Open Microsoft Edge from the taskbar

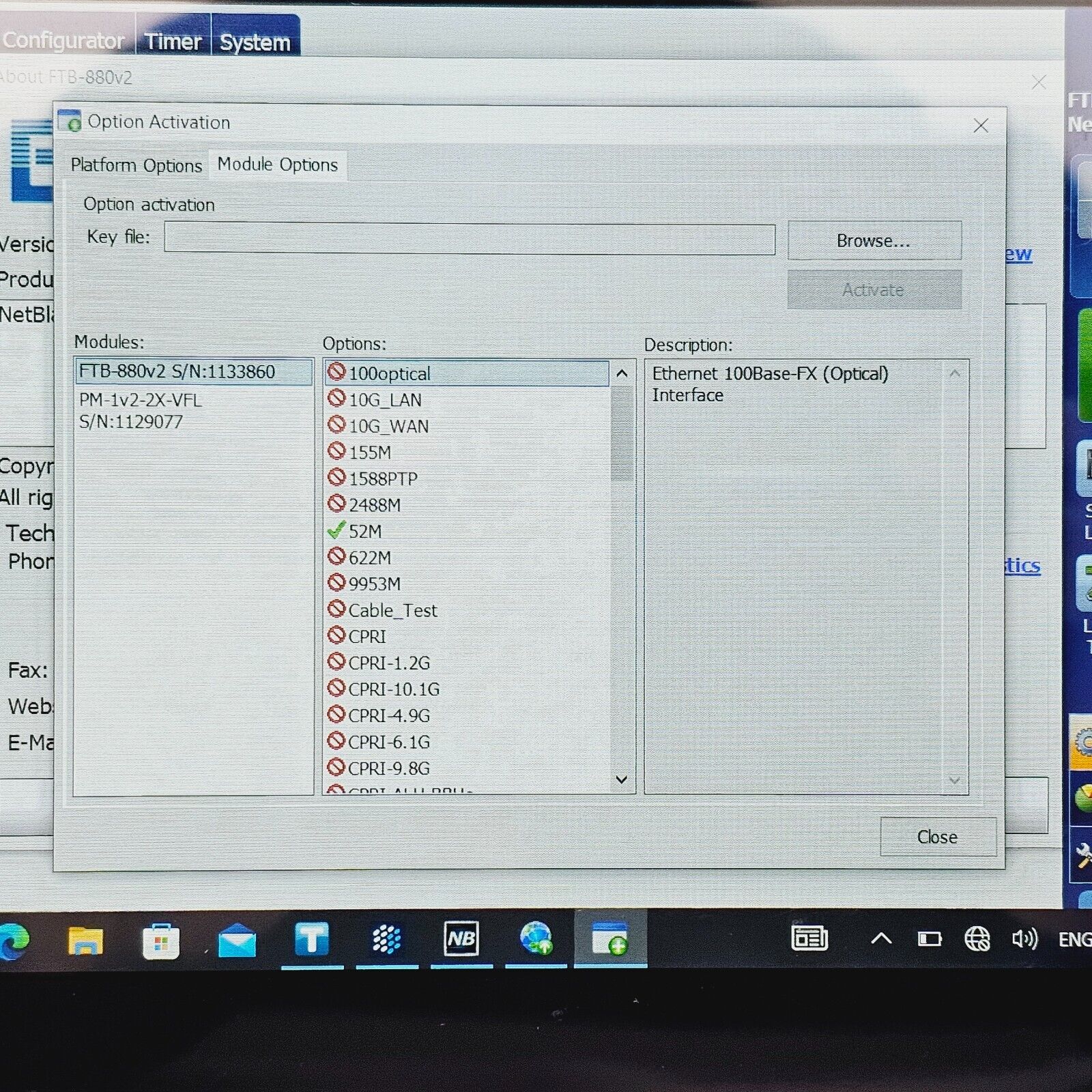coord(14,942)
